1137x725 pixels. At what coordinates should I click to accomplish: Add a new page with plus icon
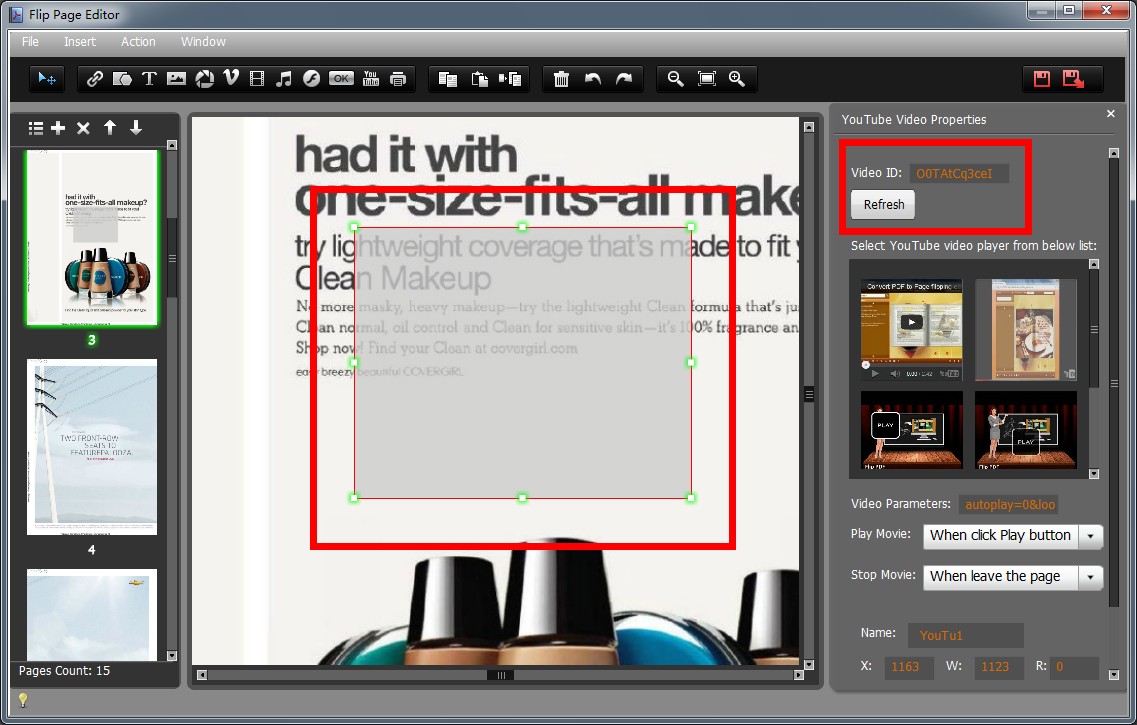tap(58, 128)
